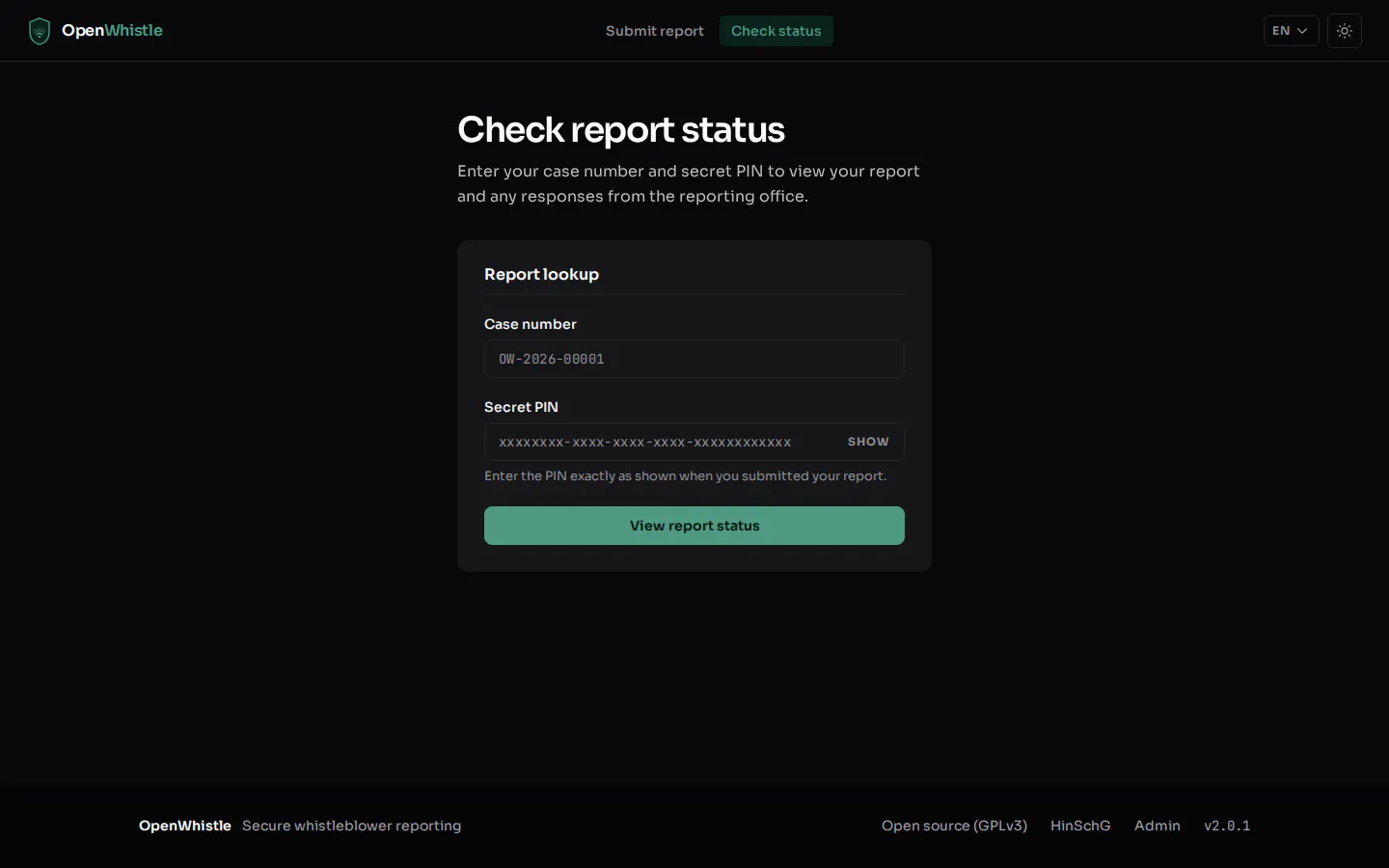
Task: Click the OpenWhistle wordmark in the header
Action: click(x=112, y=31)
